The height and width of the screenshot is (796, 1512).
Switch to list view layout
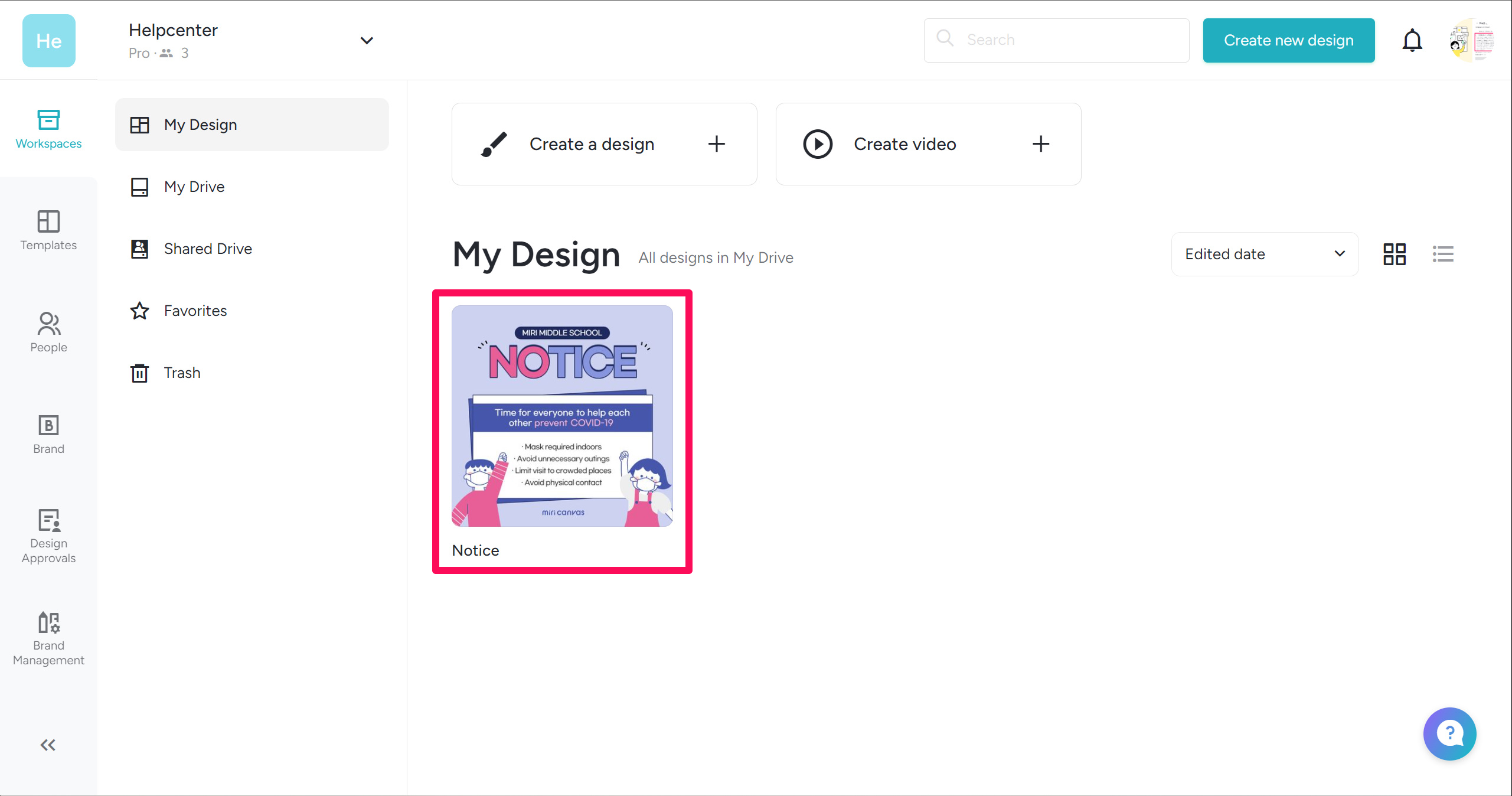[x=1443, y=255]
